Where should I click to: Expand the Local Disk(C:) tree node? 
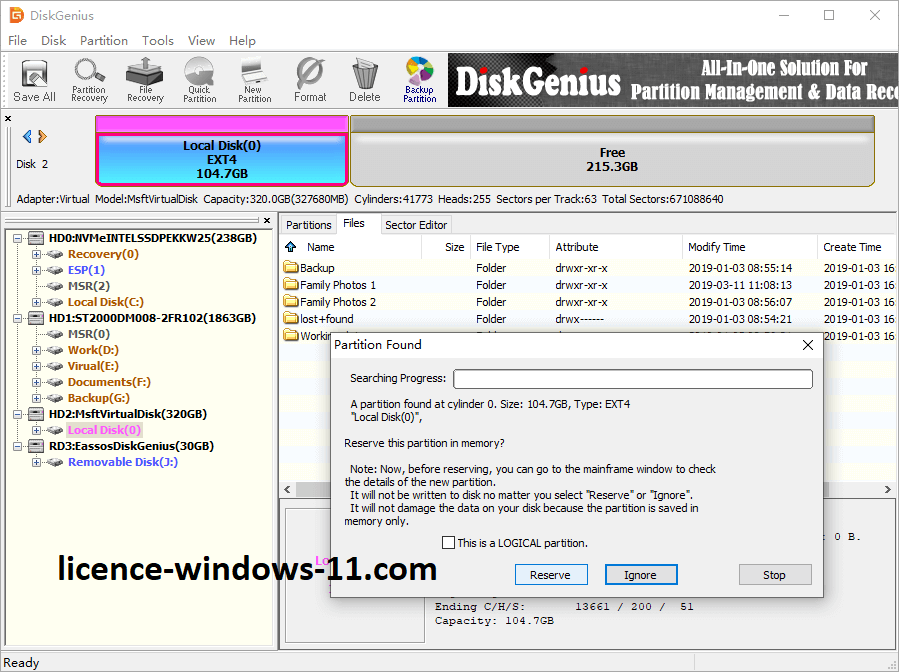pos(36,302)
